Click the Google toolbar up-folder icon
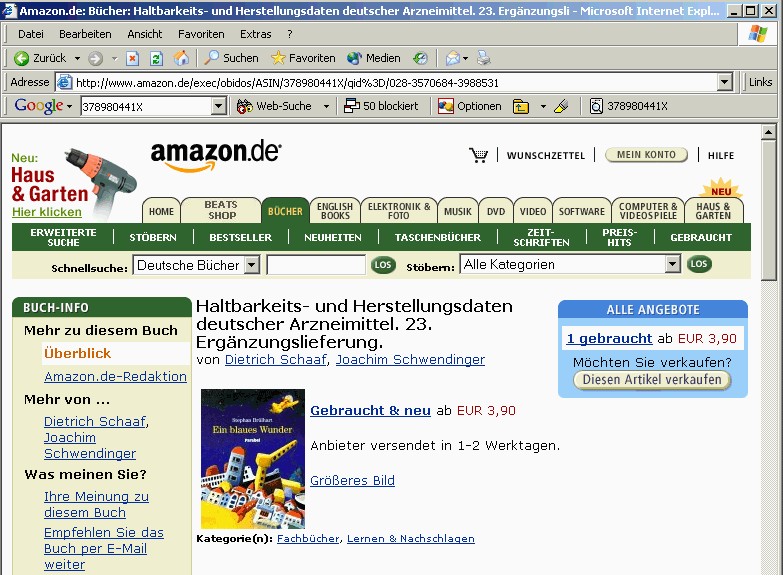Viewport: 783px width, 575px height. click(x=521, y=106)
